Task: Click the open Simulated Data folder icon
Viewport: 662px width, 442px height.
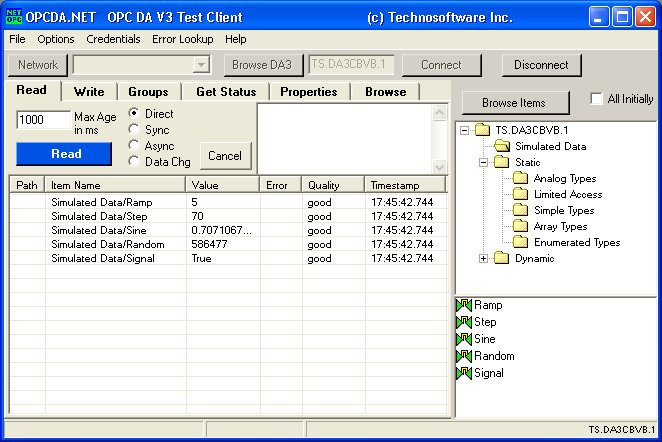Action: tap(502, 146)
